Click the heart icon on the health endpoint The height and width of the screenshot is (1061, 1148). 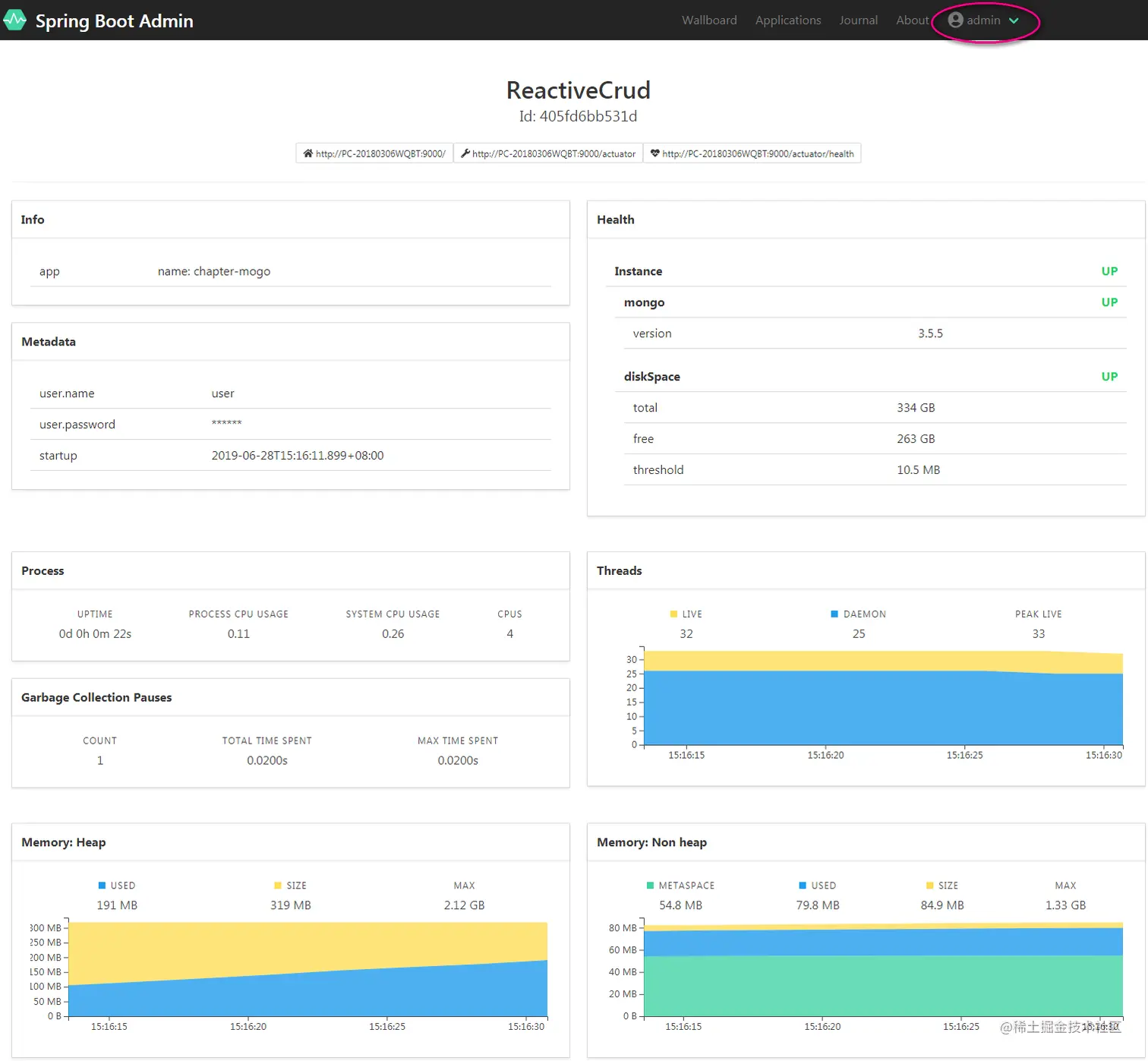[x=654, y=153]
